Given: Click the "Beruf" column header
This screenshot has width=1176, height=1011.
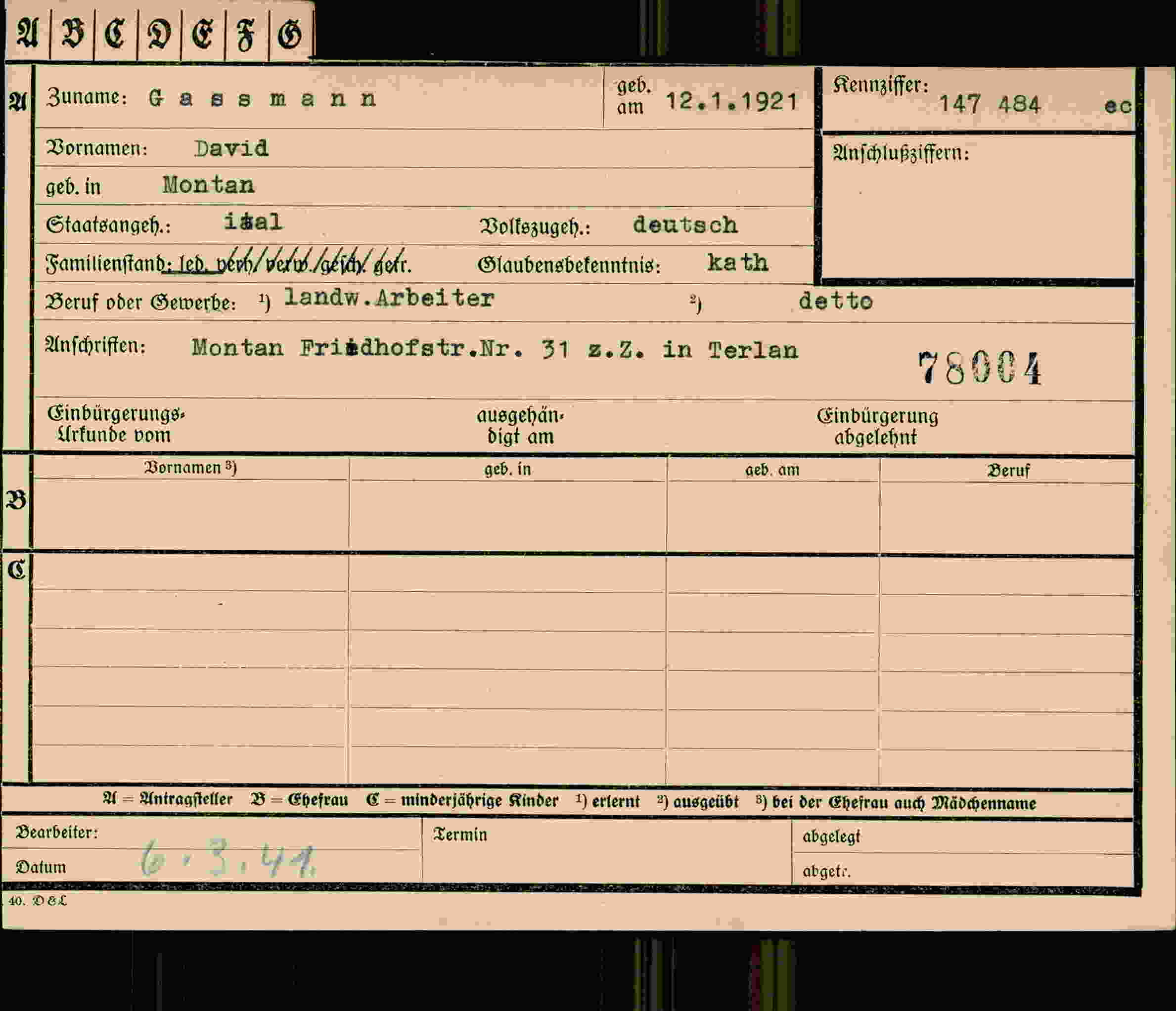Looking at the screenshot, I should pyautogui.click(x=1008, y=470).
